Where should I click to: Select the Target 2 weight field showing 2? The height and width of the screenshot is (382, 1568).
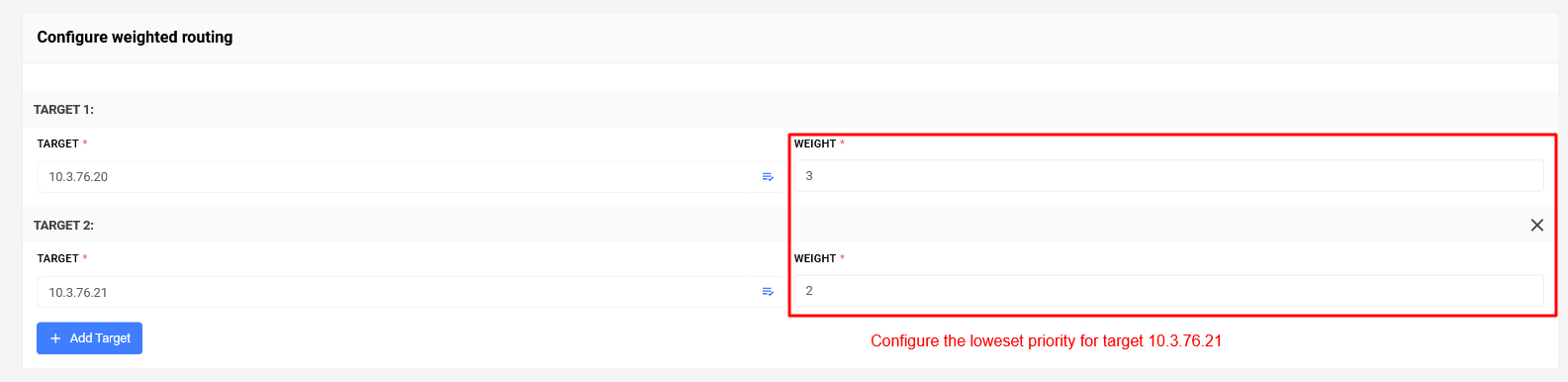pos(1168,291)
